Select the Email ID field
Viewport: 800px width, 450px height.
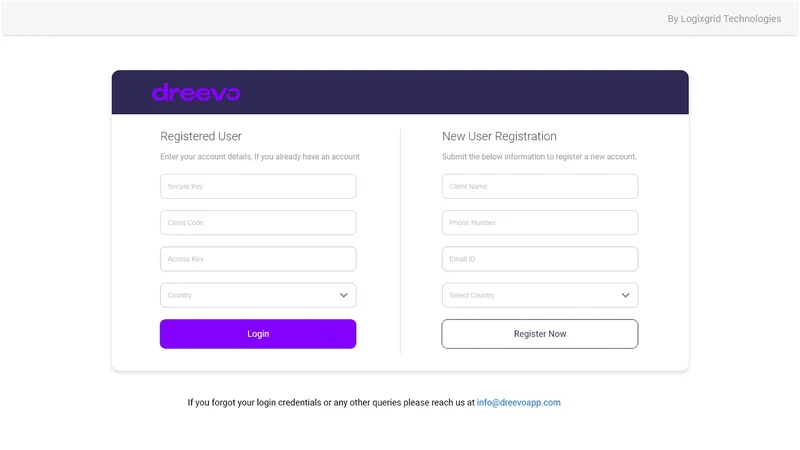(540, 259)
